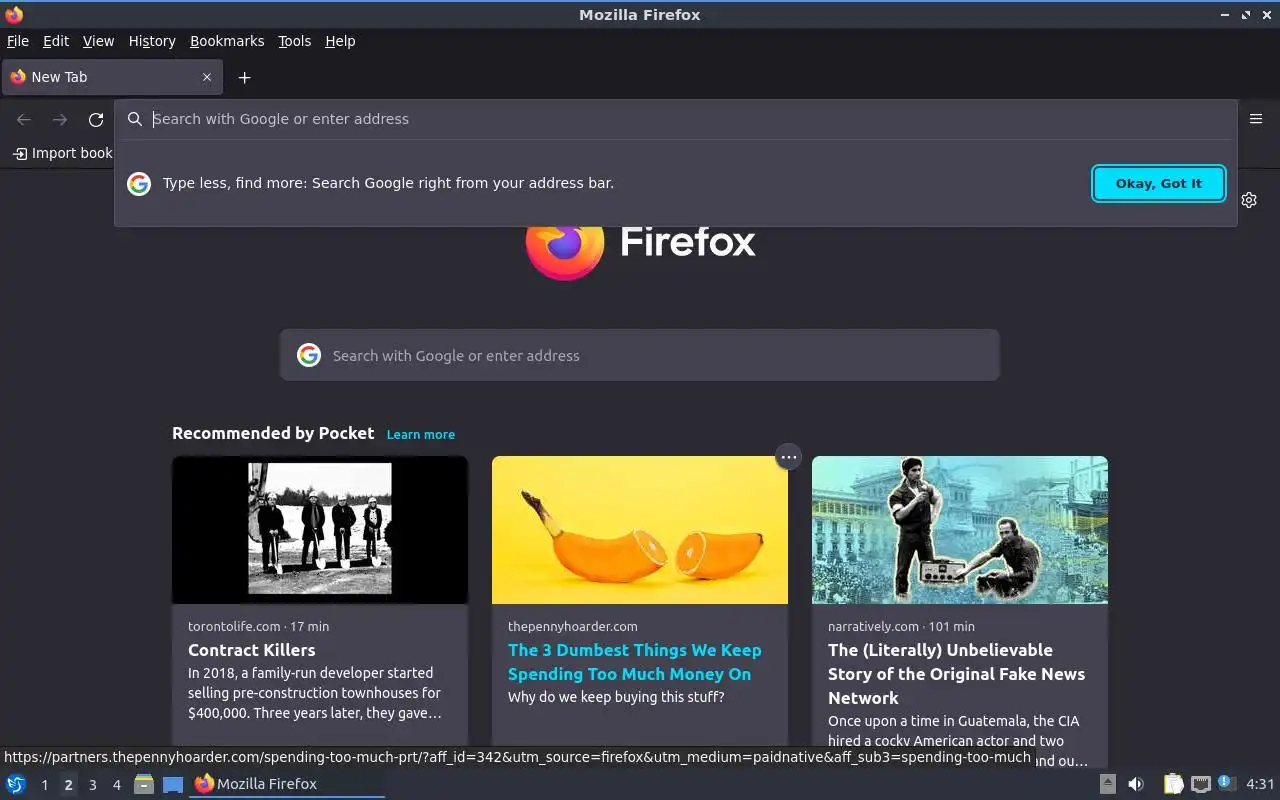Open a new tab with plus button

coord(244,77)
